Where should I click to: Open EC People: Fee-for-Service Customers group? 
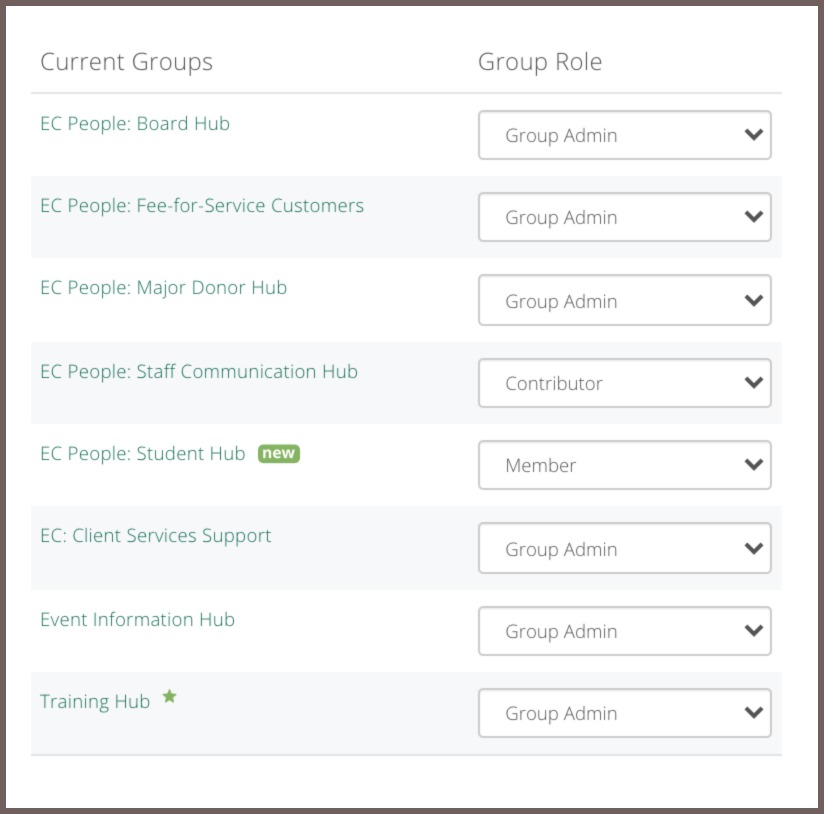202,205
